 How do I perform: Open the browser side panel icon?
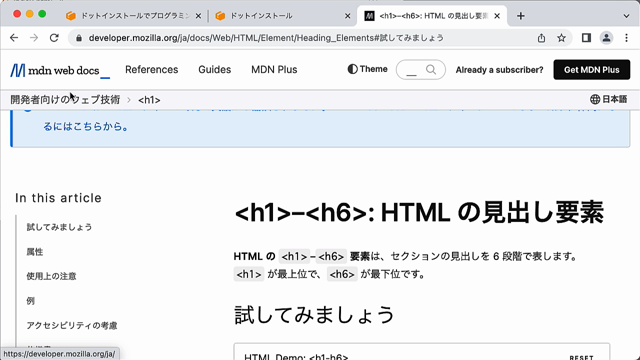pos(586,38)
